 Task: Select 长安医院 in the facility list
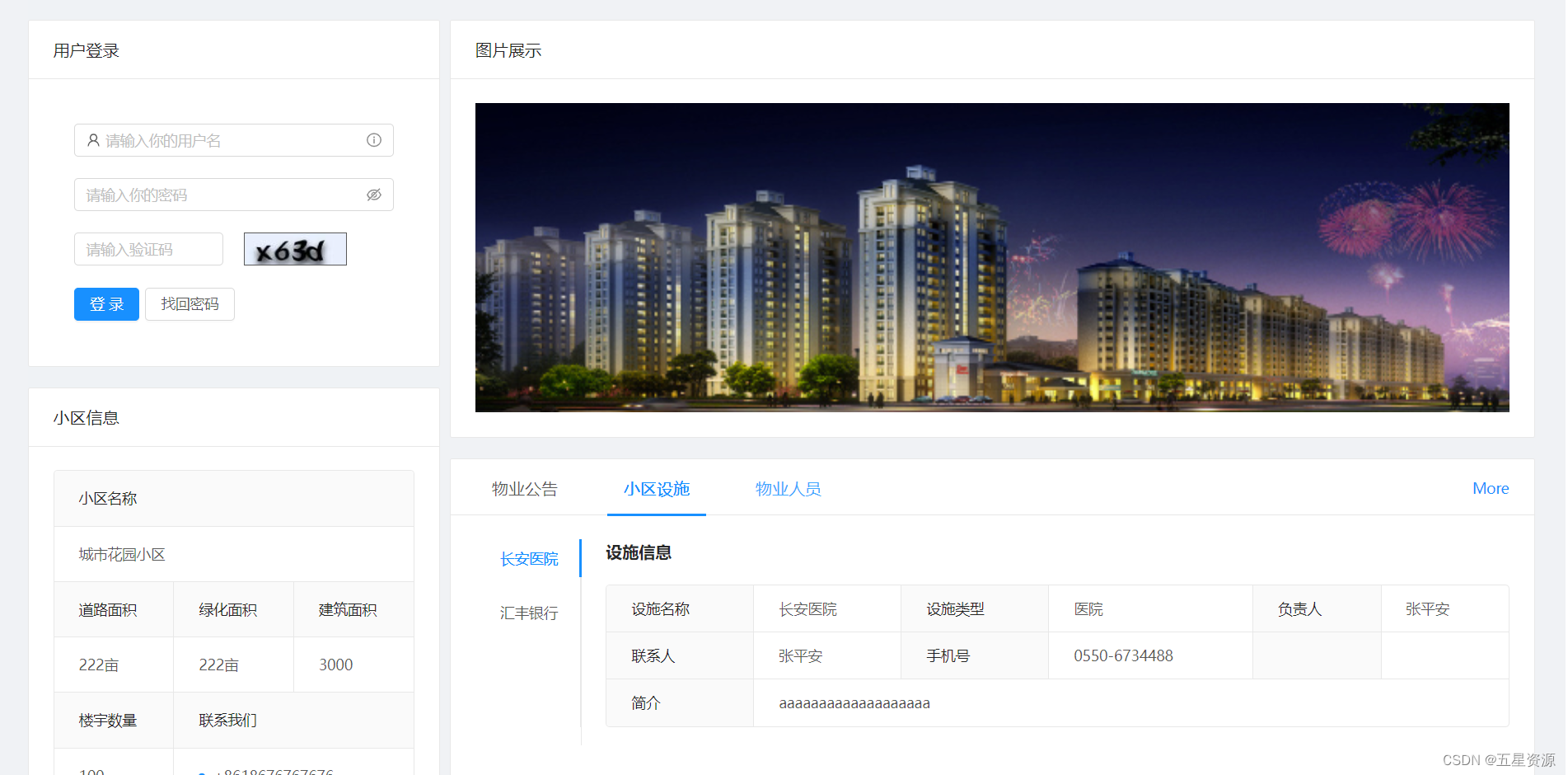(529, 559)
